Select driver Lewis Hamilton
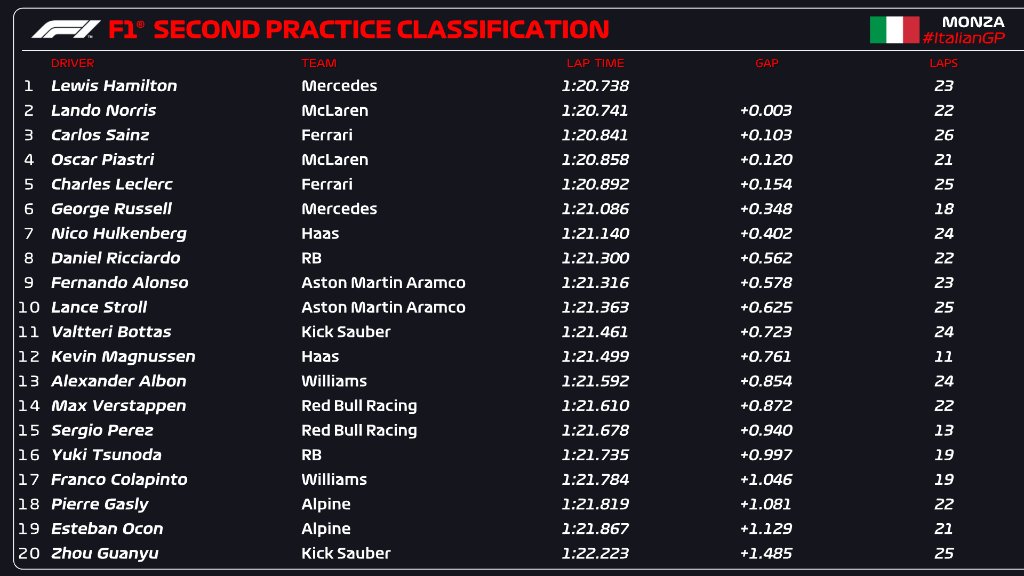This screenshot has height=576, width=1024. pyautogui.click(x=114, y=86)
